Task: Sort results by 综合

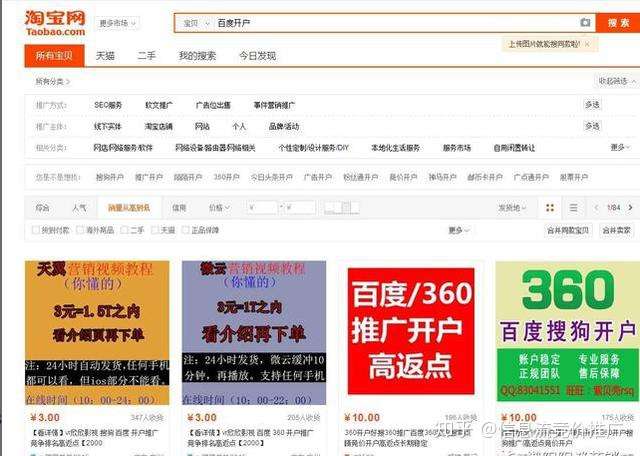Action: [42, 208]
